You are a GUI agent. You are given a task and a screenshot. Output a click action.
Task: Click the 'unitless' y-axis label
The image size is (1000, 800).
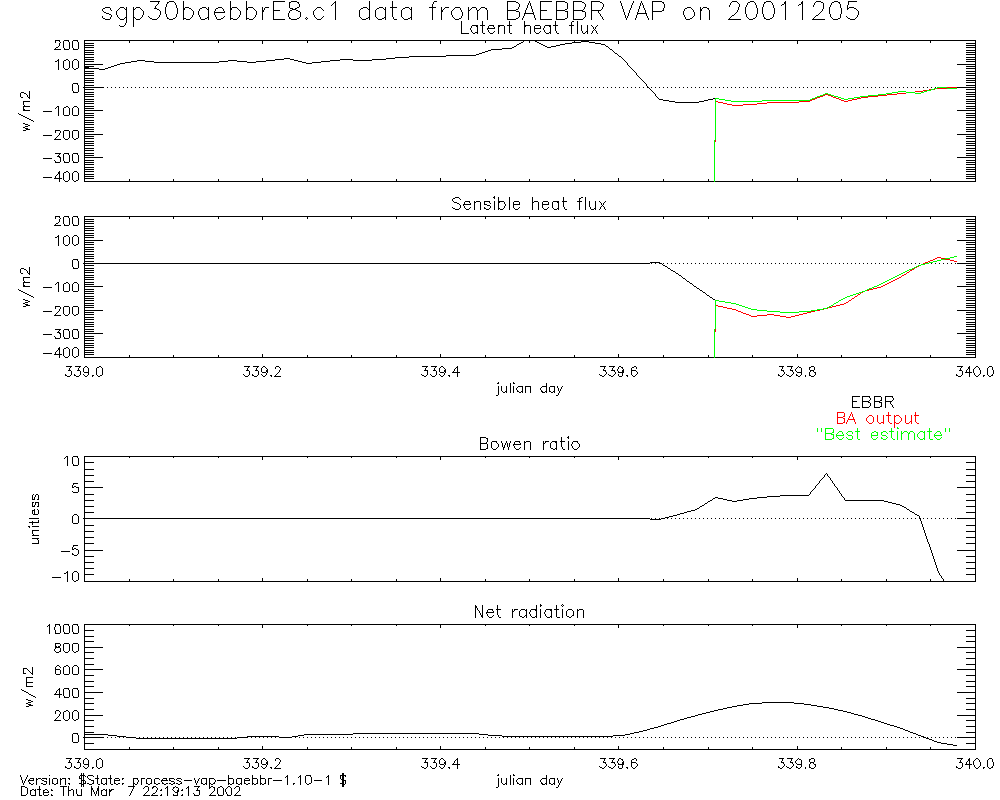tap(36, 519)
